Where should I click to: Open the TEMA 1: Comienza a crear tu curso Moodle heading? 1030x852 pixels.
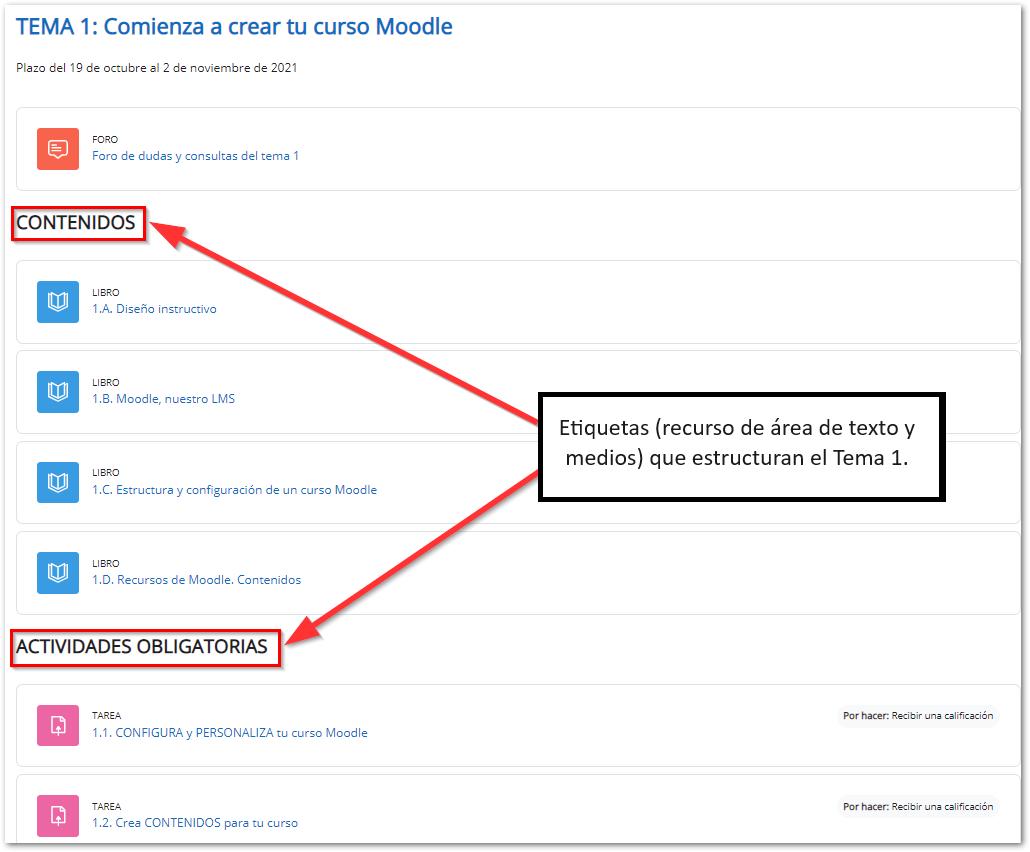(234, 27)
